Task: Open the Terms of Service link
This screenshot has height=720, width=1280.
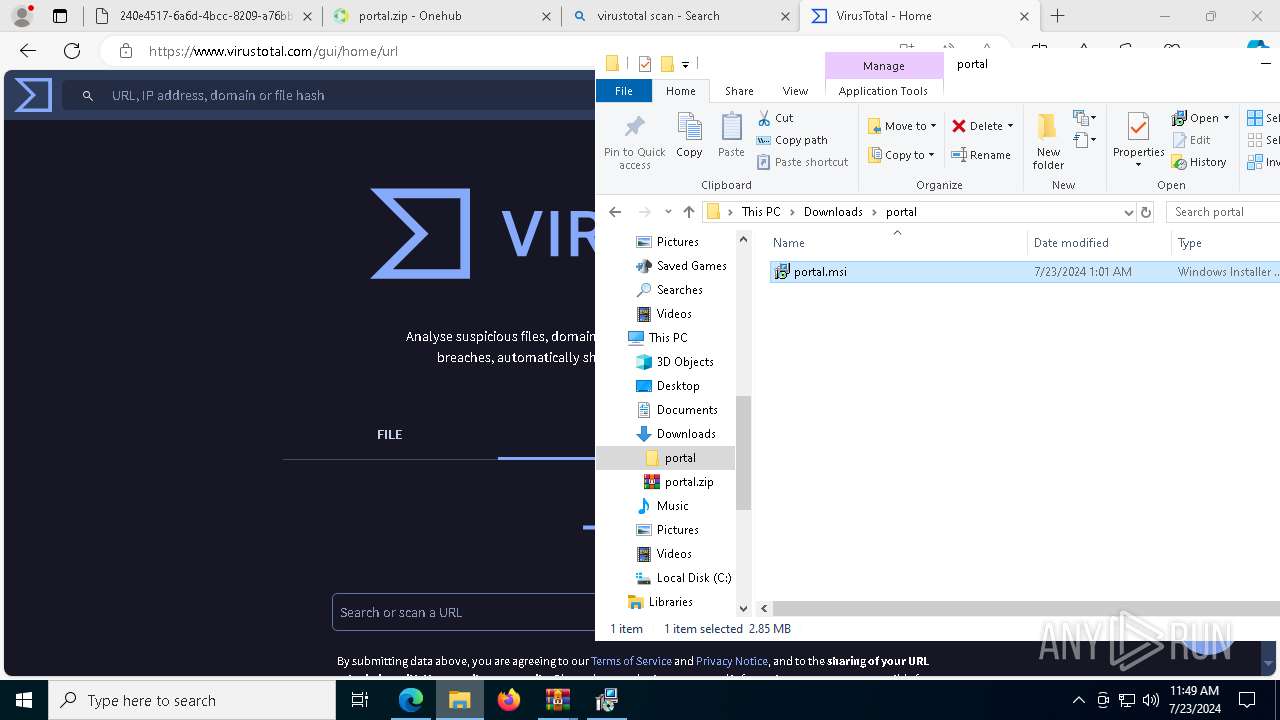Action: [x=631, y=661]
